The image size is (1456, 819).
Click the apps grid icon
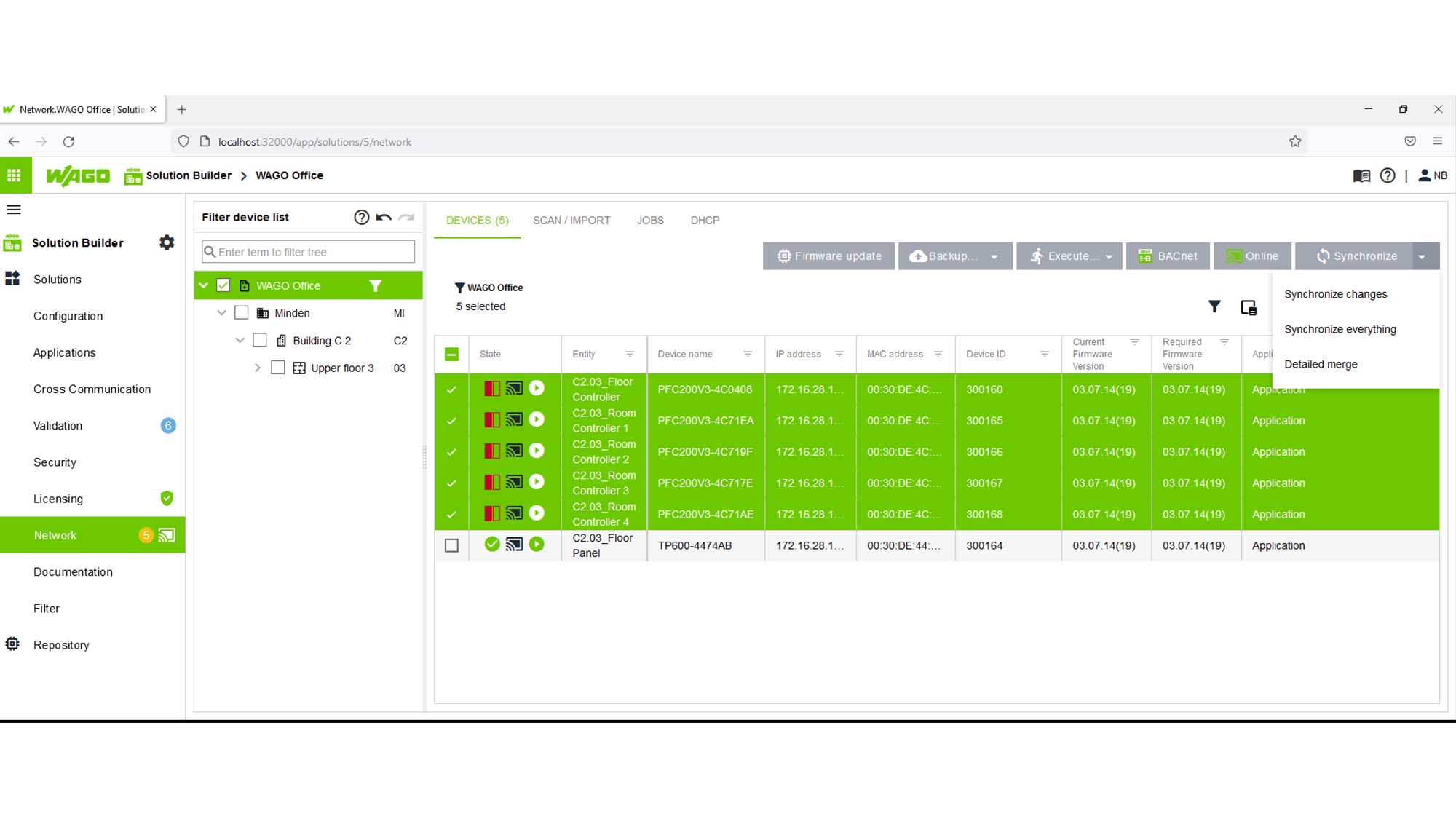[x=14, y=175]
